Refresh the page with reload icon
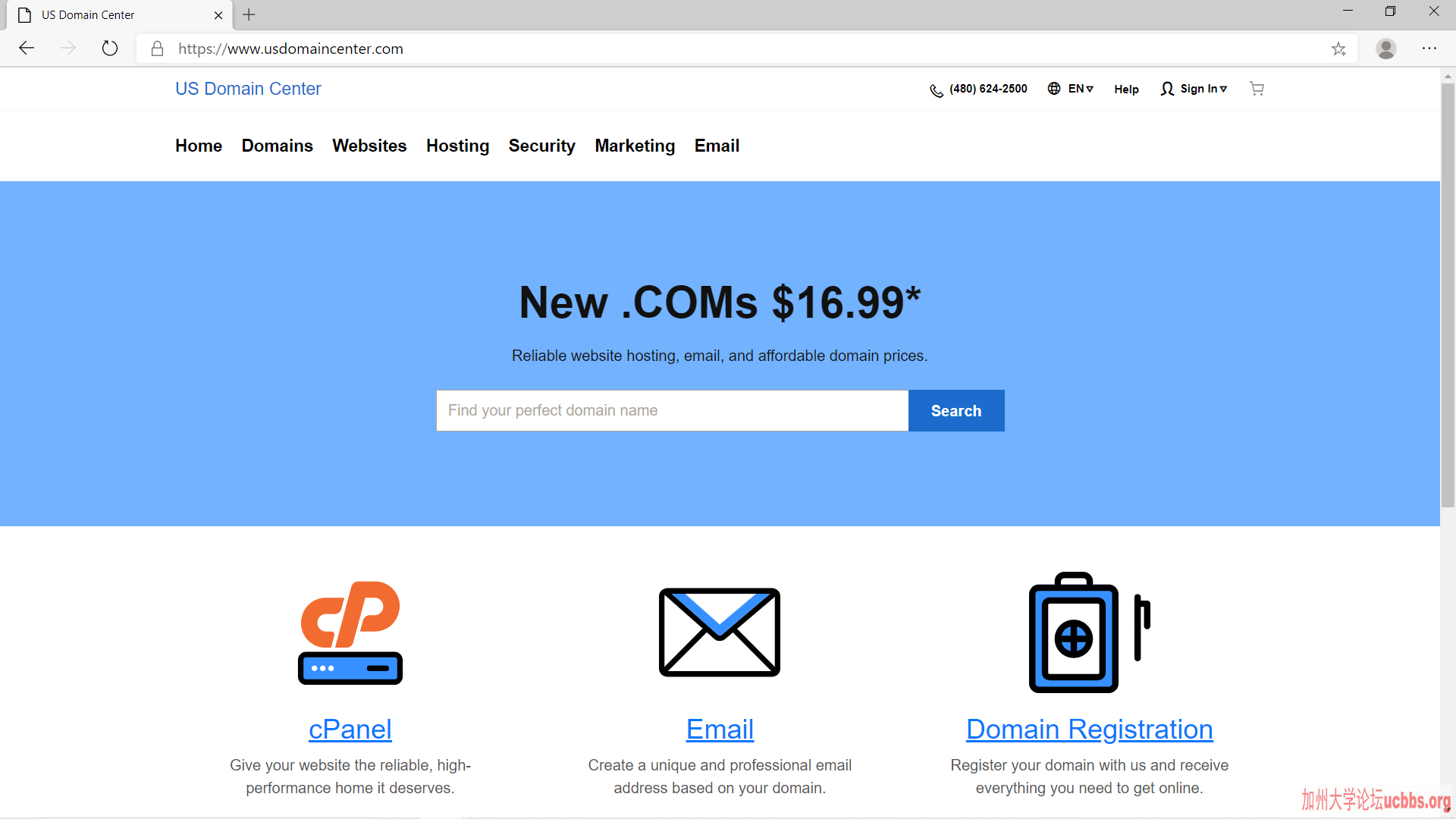The image size is (1456, 819). click(110, 49)
